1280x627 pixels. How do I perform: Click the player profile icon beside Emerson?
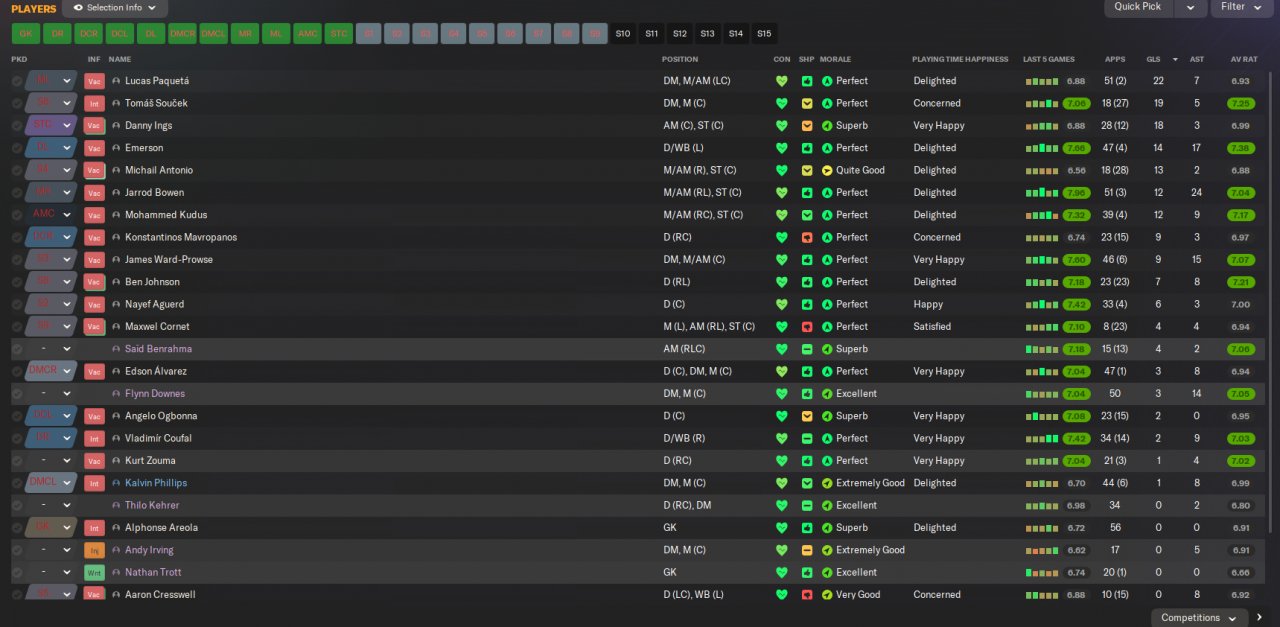click(116, 148)
